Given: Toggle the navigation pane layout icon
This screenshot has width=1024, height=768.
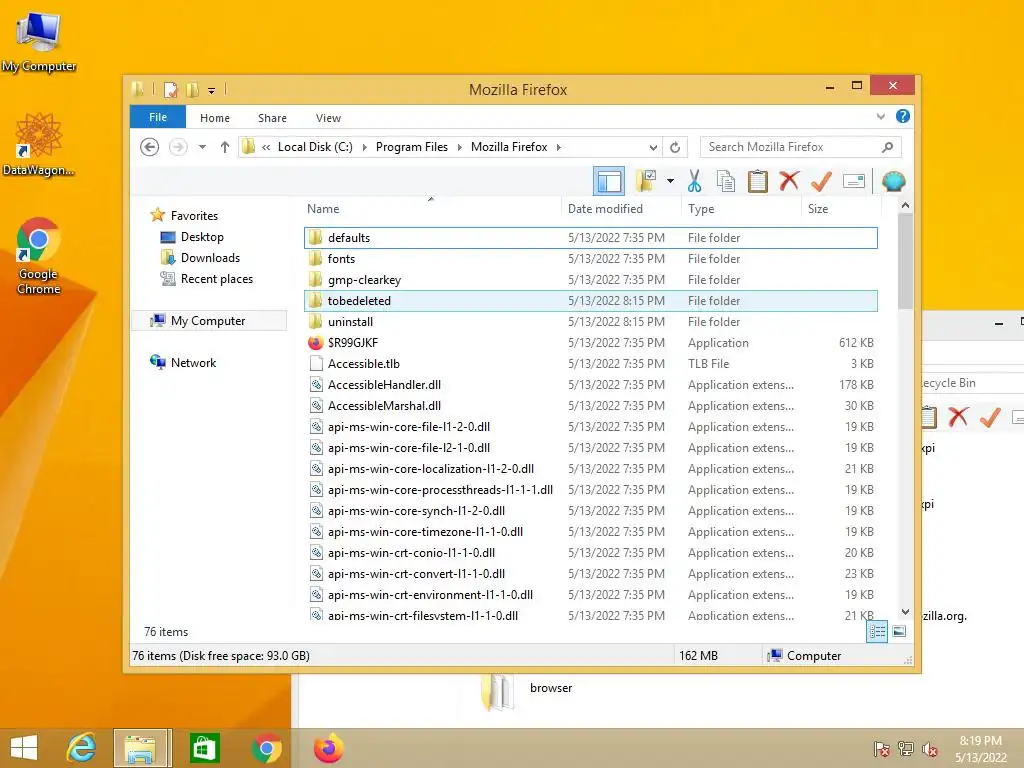Looking at the screenshot, I should tap(609, 181).
